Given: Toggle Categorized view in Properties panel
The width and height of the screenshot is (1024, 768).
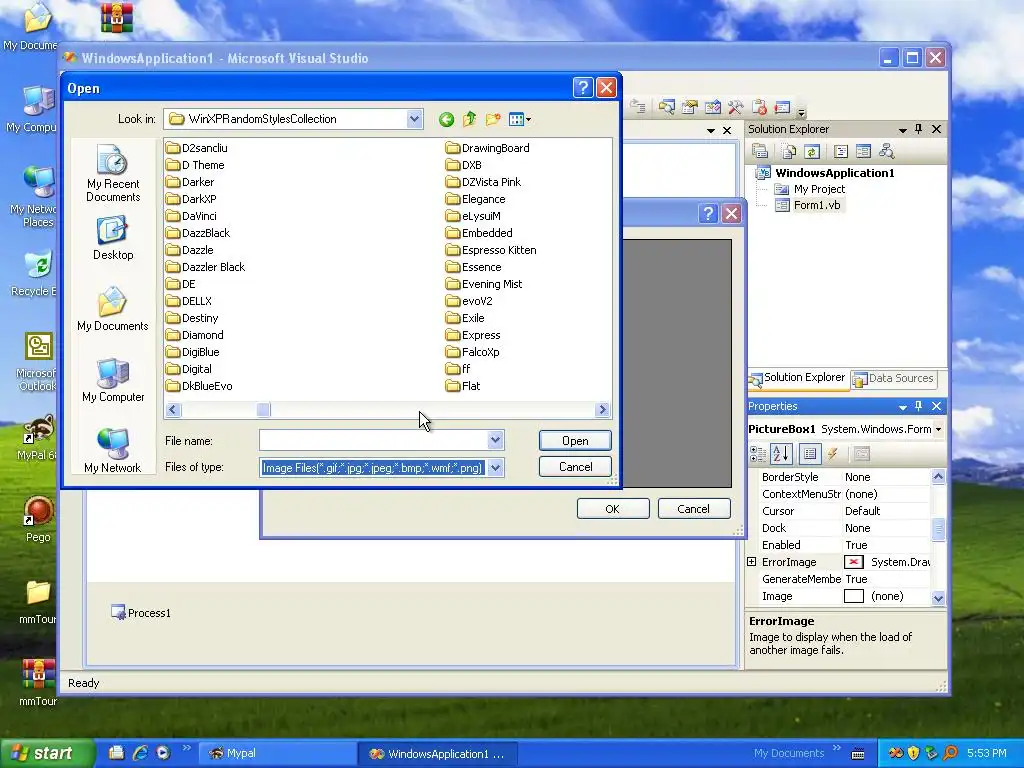Looking at the screenshot, I should [758, 454].
